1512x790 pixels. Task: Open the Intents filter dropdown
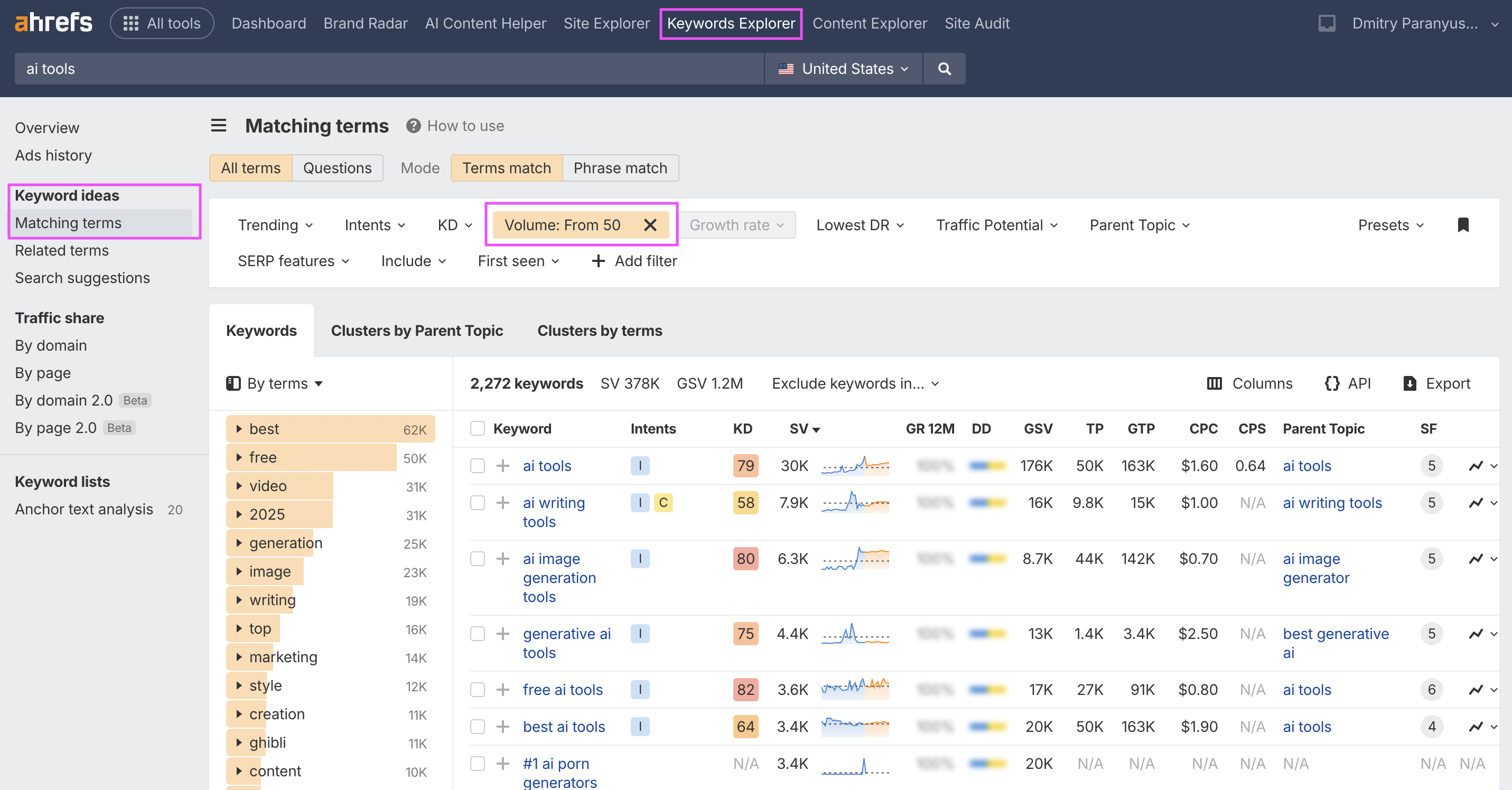coord(375,225)
